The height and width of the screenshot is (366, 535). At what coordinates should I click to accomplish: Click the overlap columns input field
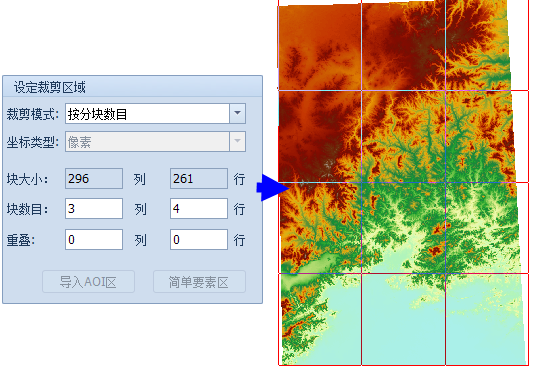click(x=94, y=239)
